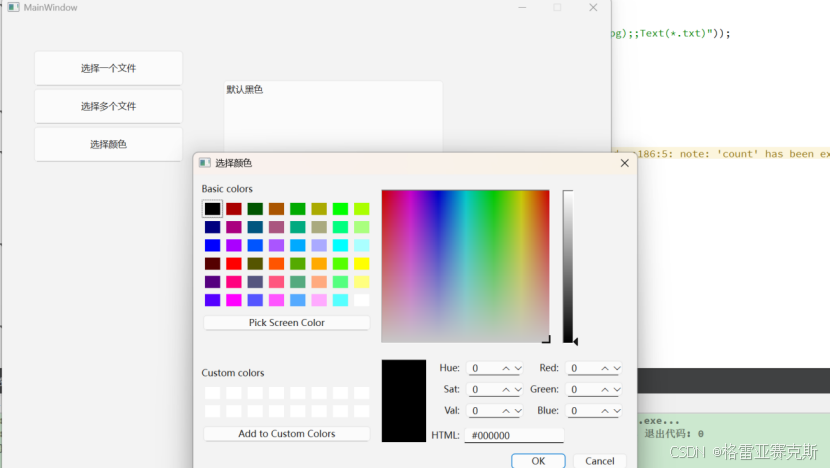The height and width of the screenshot is (468, 830).
Task: Select magenta swatch in last row
Action: click(233, 300)
